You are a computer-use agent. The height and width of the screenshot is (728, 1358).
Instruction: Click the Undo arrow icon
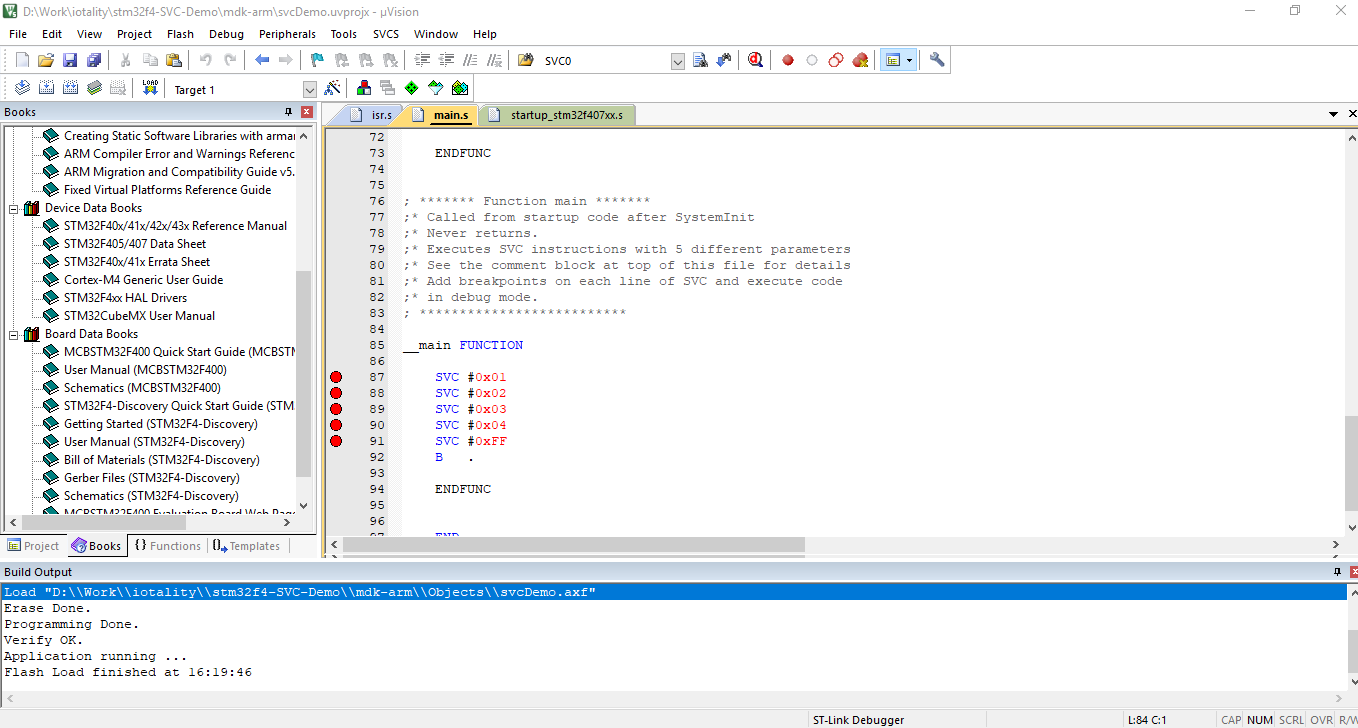(x=206, y=60)
